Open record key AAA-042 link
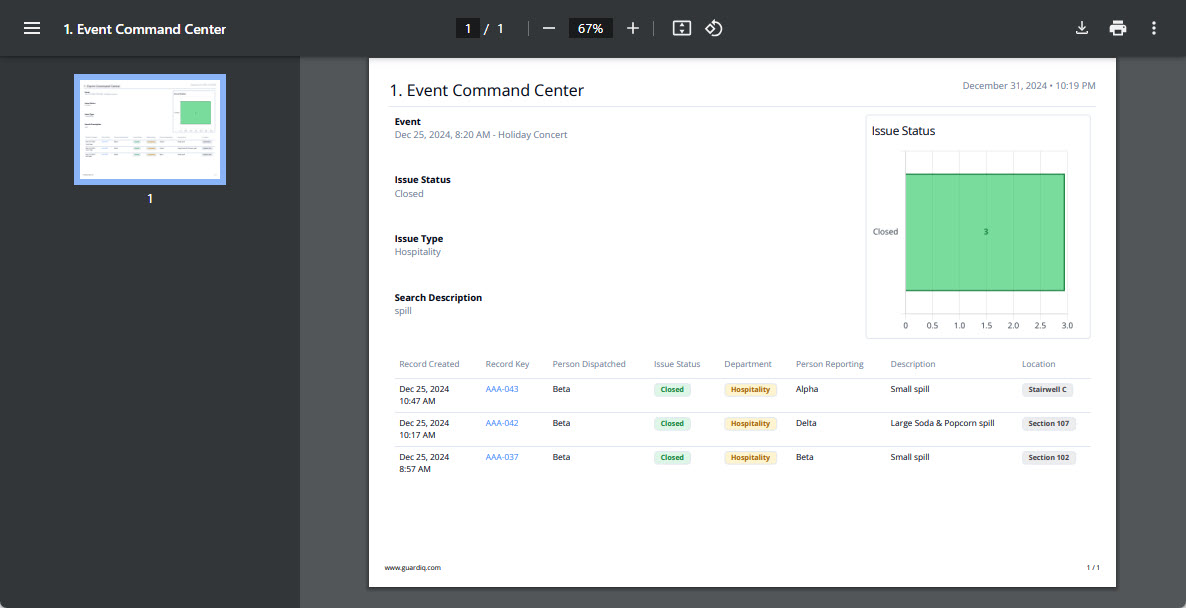The width and height of the screenshot is (1186, 608). point(502,423)
